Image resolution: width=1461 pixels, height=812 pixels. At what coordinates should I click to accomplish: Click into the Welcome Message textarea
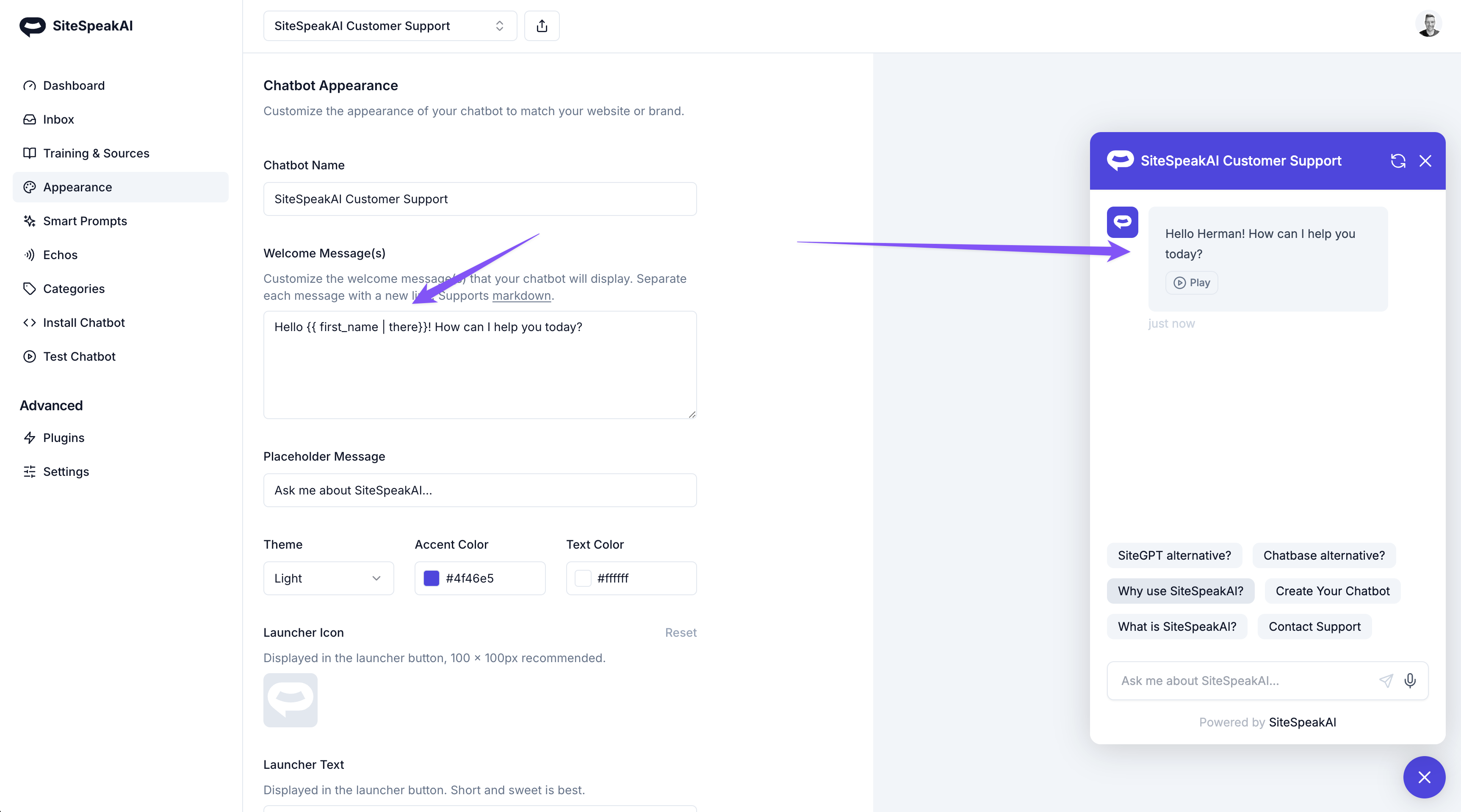(480, 365)
